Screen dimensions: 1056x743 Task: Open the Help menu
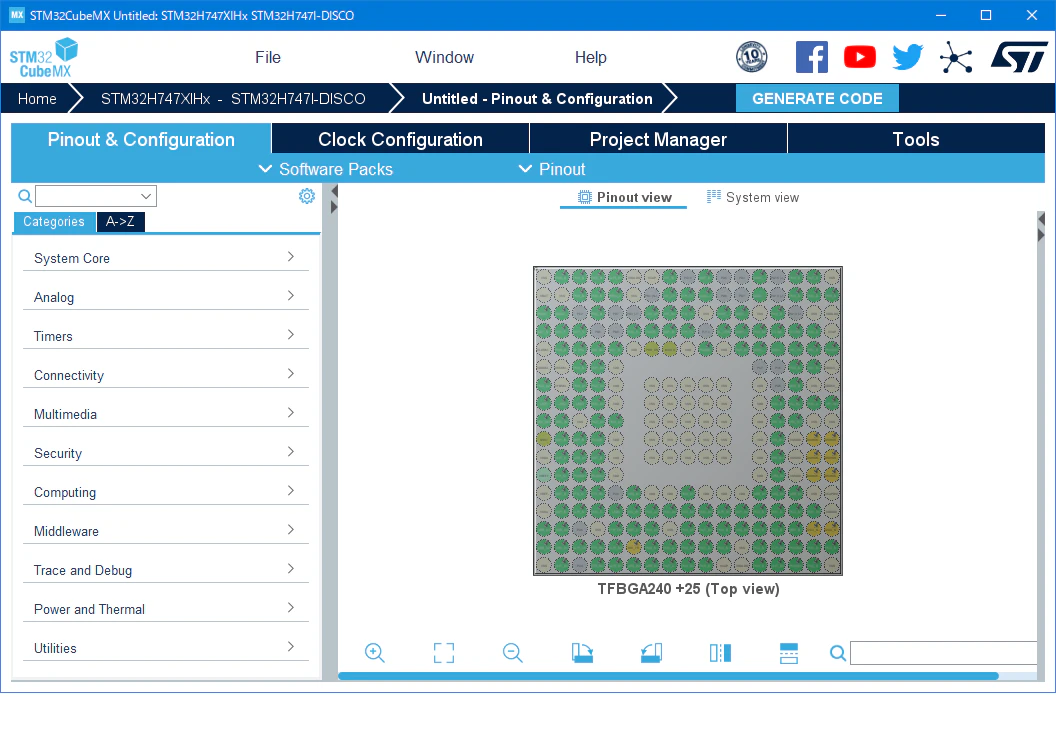591,57
